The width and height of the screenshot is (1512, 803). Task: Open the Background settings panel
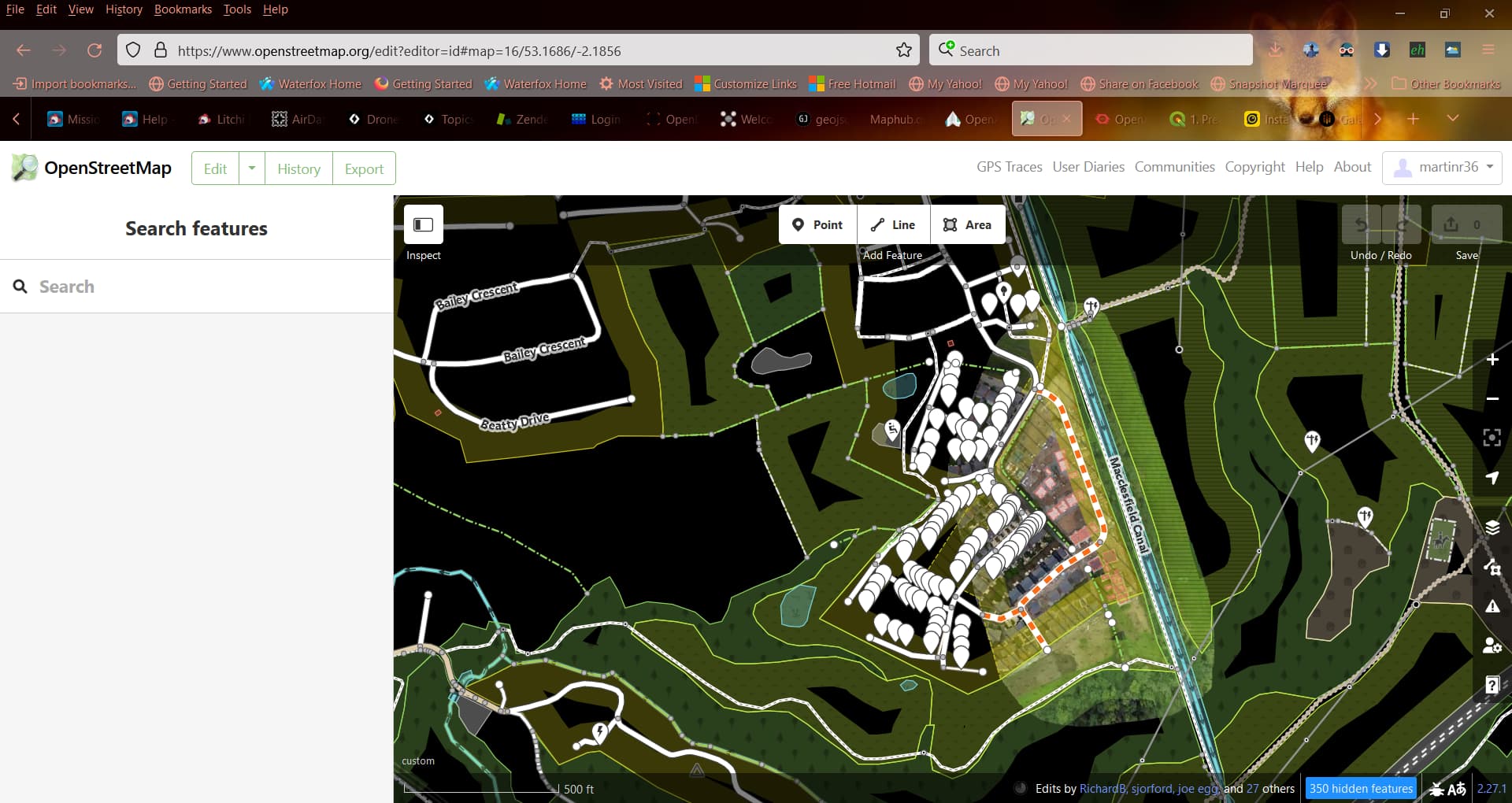coord(1492,527)
